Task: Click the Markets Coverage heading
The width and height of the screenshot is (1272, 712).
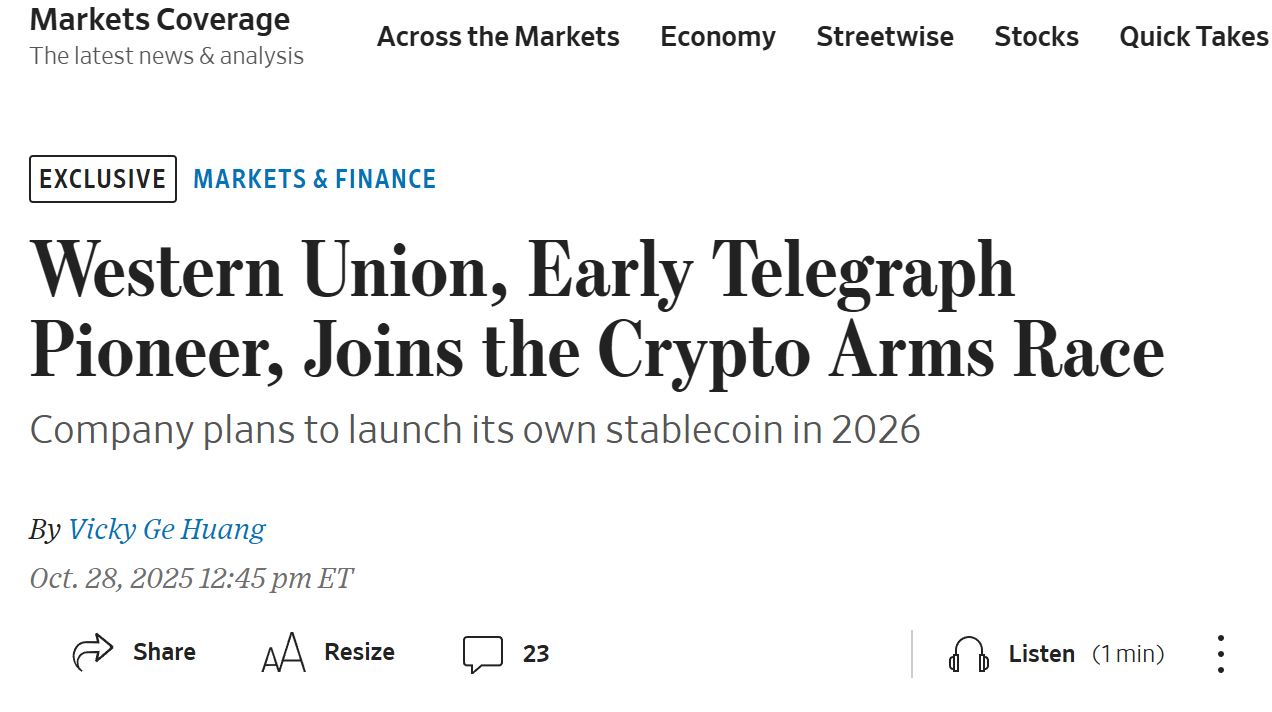Action: [160, 19]
